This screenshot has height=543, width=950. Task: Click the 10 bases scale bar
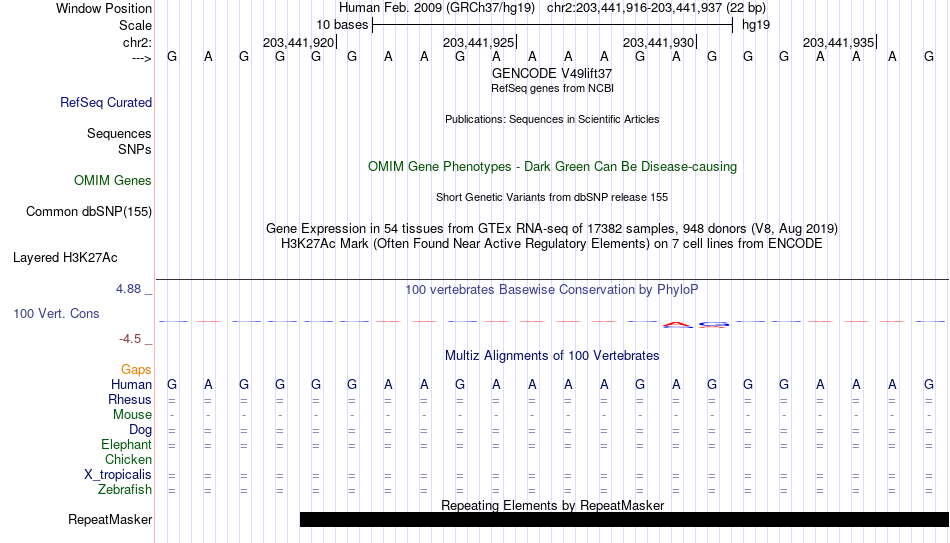pyautogui.click(x=552, y=25)
